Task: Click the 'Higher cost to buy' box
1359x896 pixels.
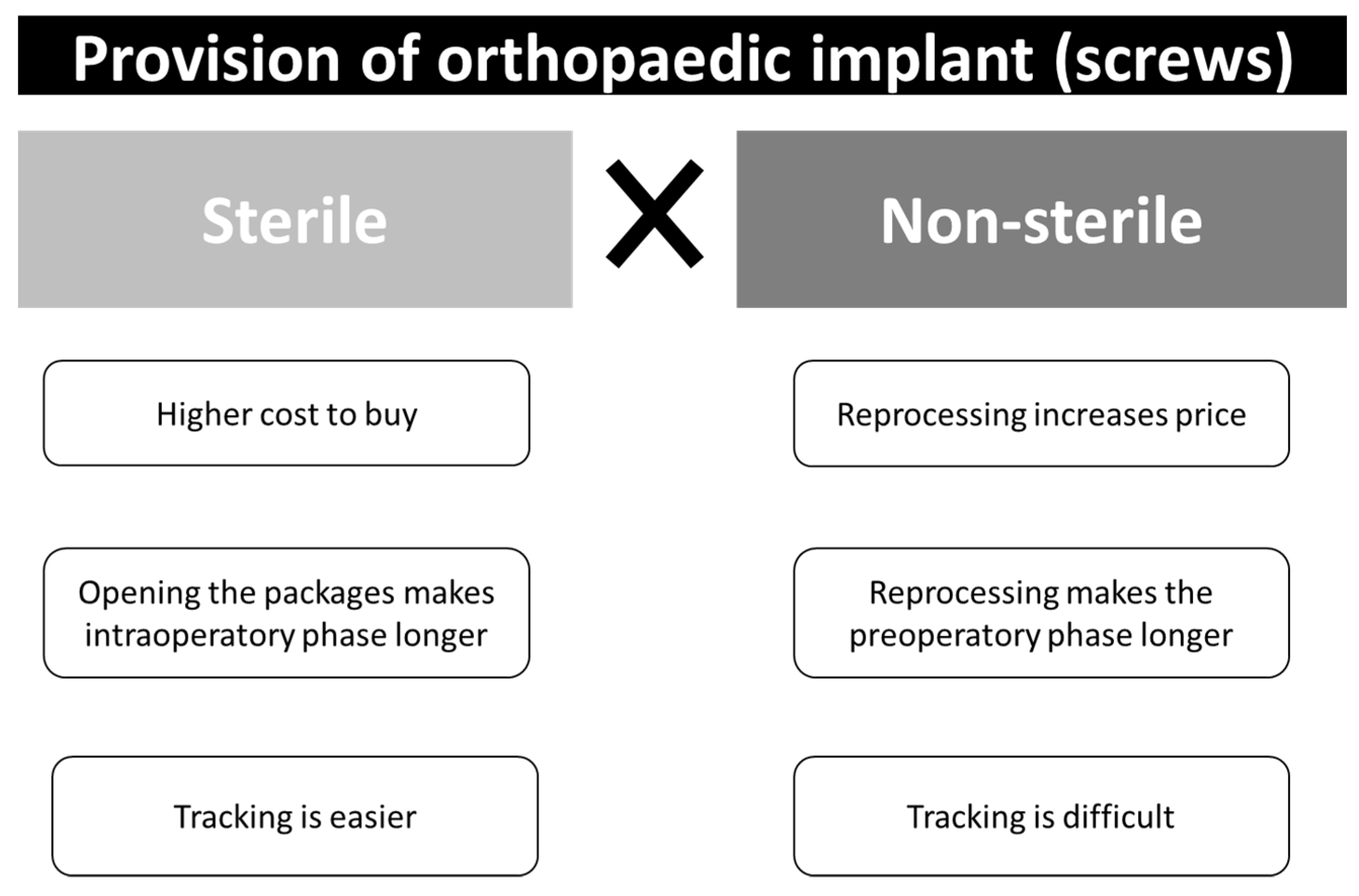Action: click(x=286, y=414)
